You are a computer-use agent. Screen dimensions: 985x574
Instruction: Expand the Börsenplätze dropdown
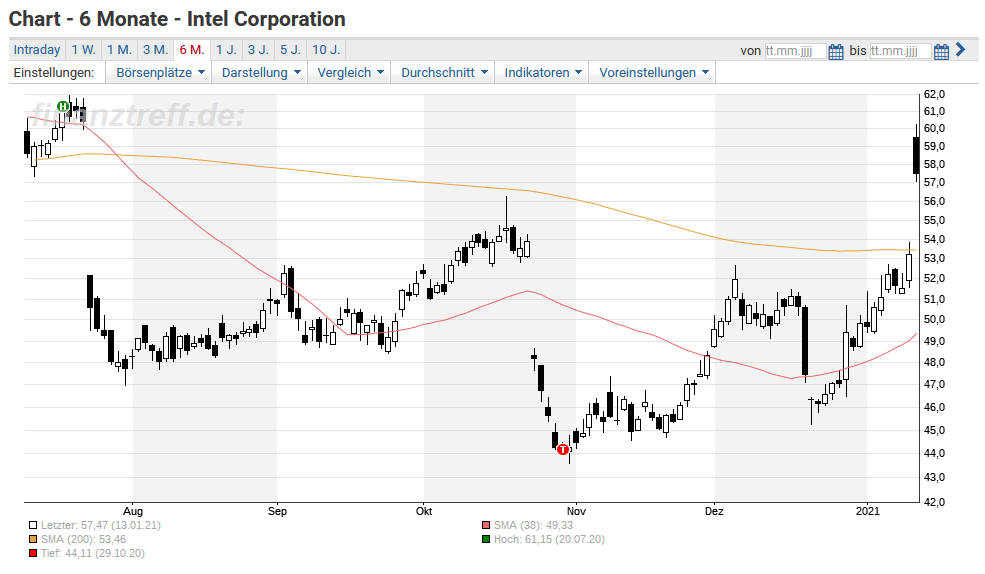160,72
